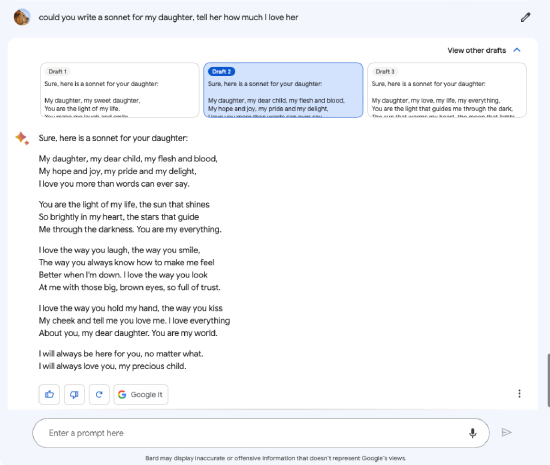Image resolution: width=550 pixels, height=465 pixels.
Task: Click the send prompt arrow icon
Action: point(506,432)
